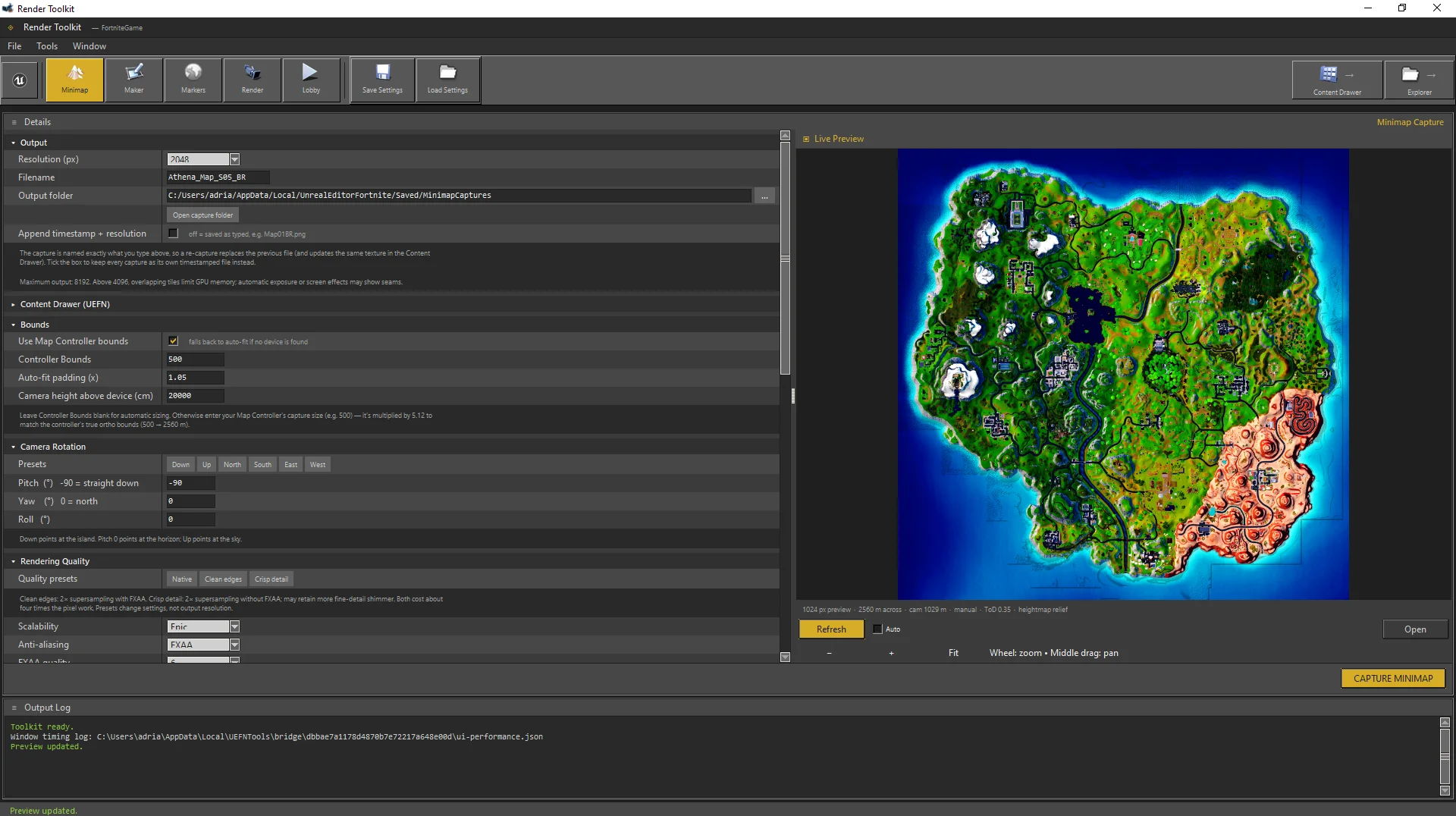The height and width of the screenshot is (816, 1456).
Task: Click the Details panel menu icon
Action: click(14, 122)
